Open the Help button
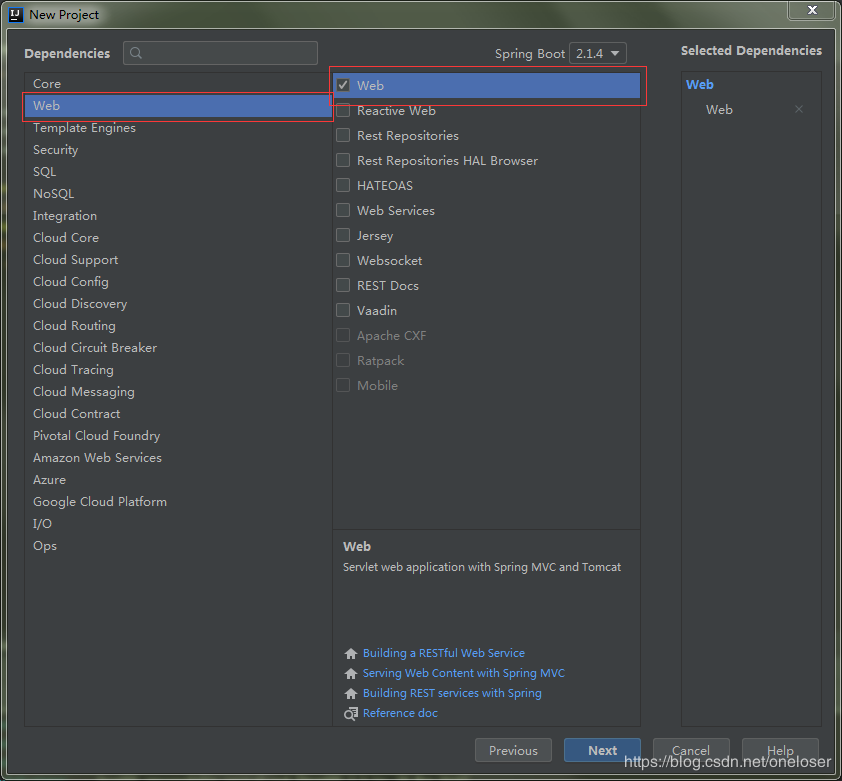 [x=780, y=750]
